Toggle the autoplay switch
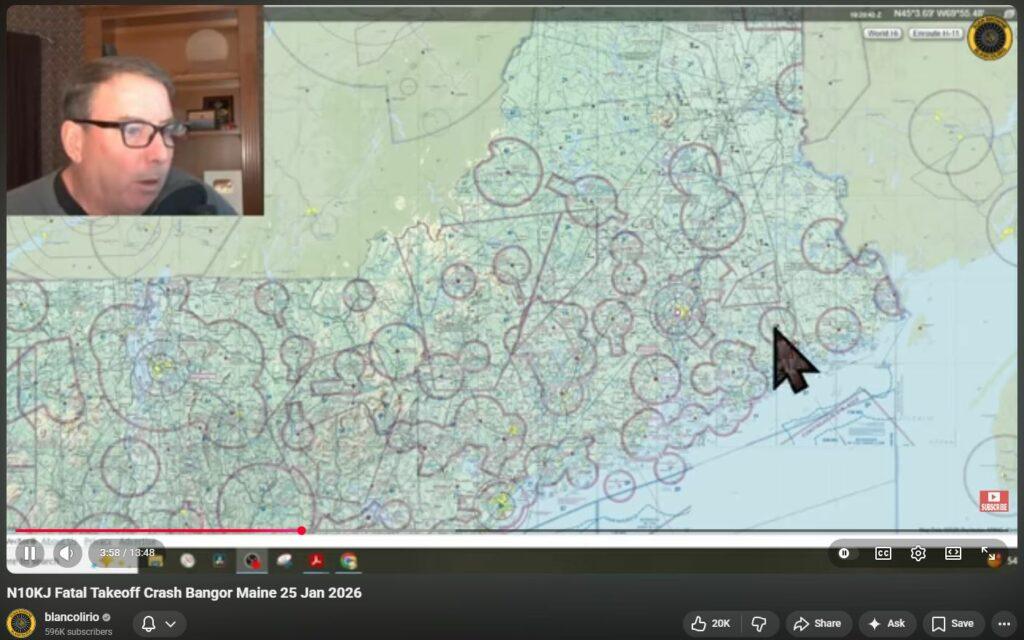Screen dimensions: 1024x640 pos(846,553)
